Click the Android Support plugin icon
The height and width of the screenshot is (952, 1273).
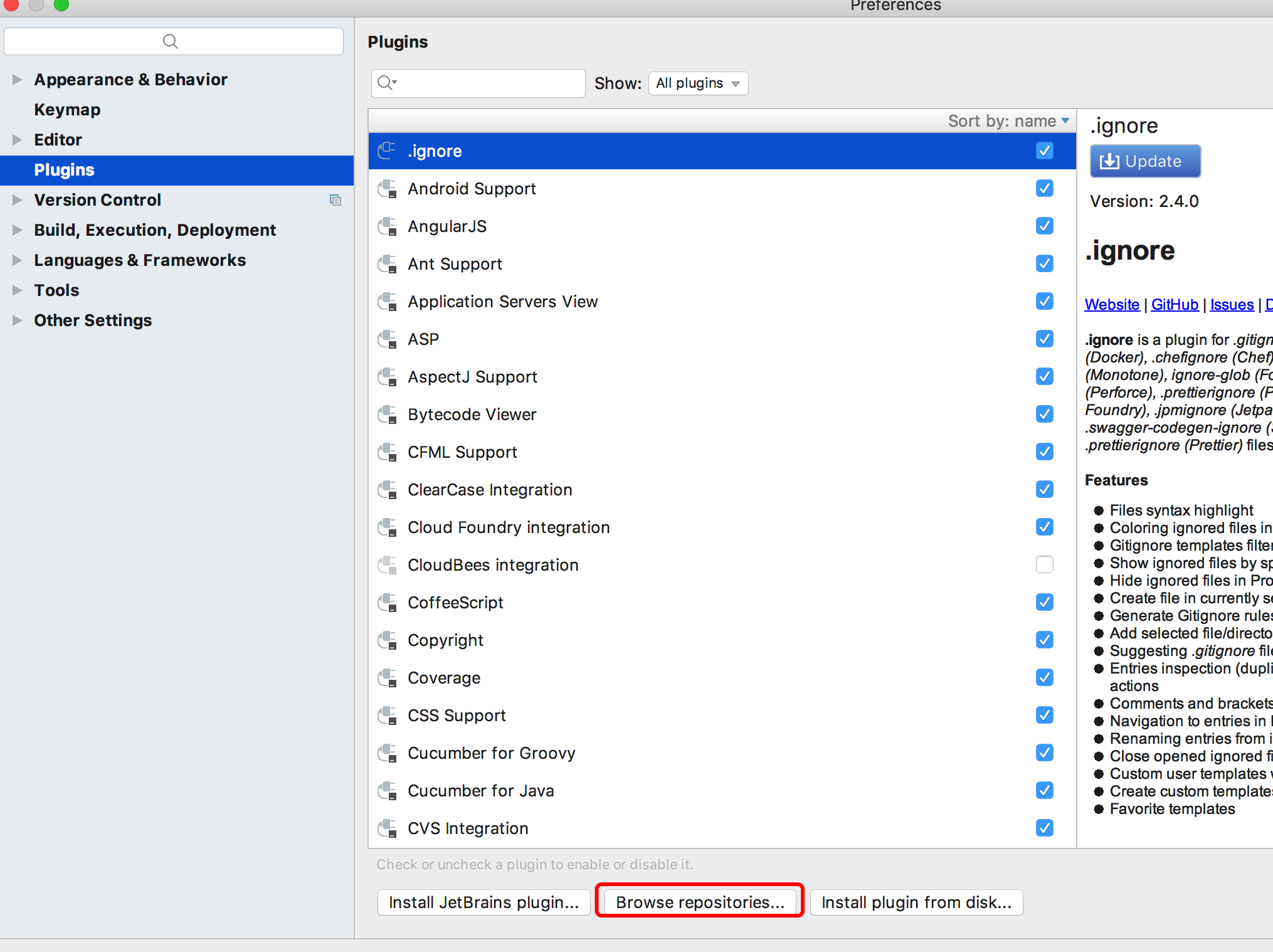[387, 189]
